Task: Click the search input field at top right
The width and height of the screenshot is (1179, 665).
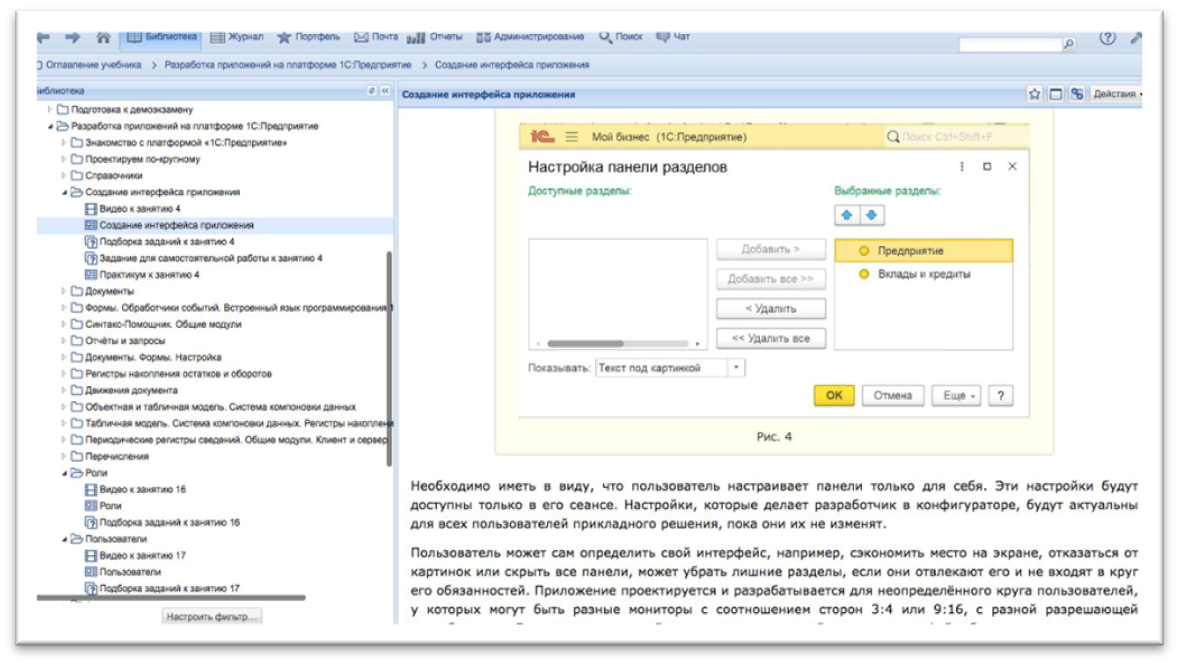Action: click(1010, 45)
